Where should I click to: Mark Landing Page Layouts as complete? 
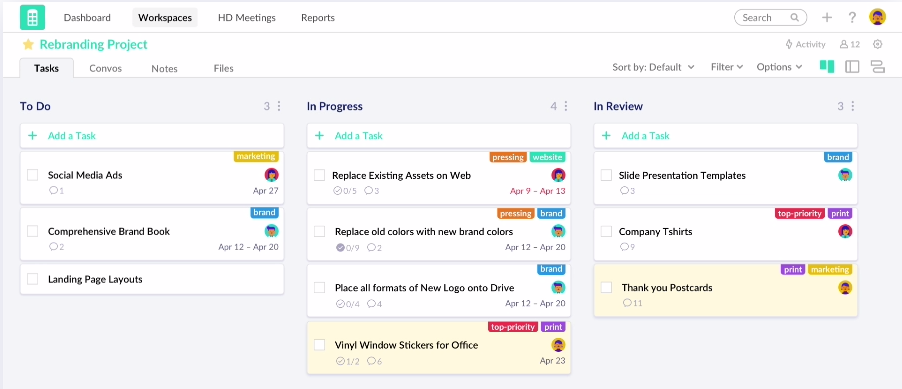pyautogui.click(x=33, y=279)
